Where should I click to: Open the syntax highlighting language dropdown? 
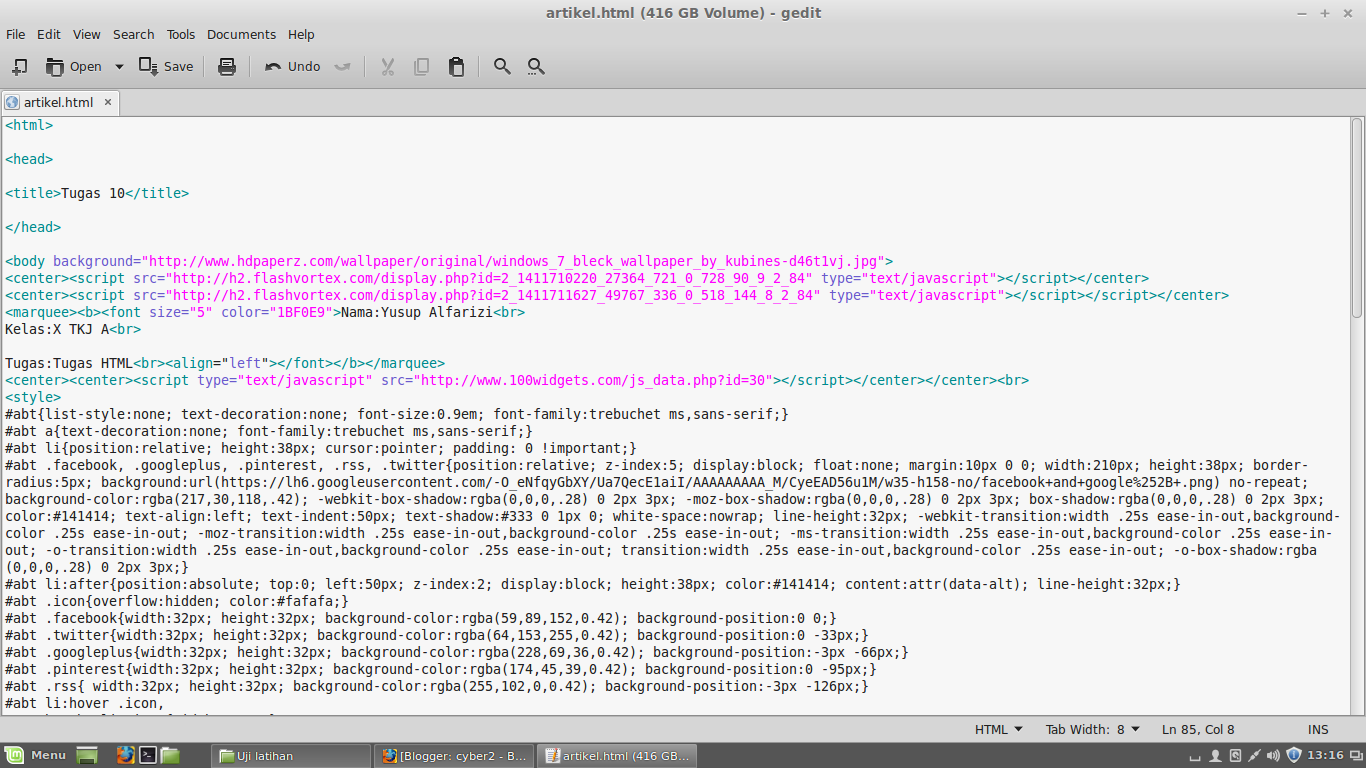coord(997,729)
